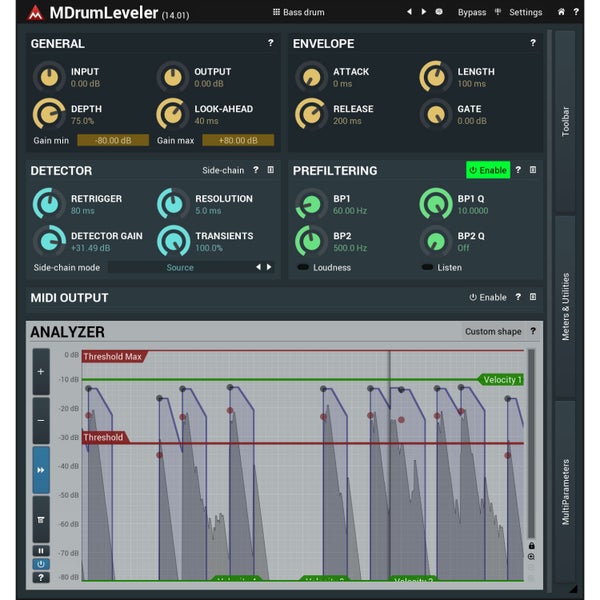The height and width of the screenshot is (600, 600).
Task: Toggle analyzer fast-forward scroll button
Action: tap(41, 470)
